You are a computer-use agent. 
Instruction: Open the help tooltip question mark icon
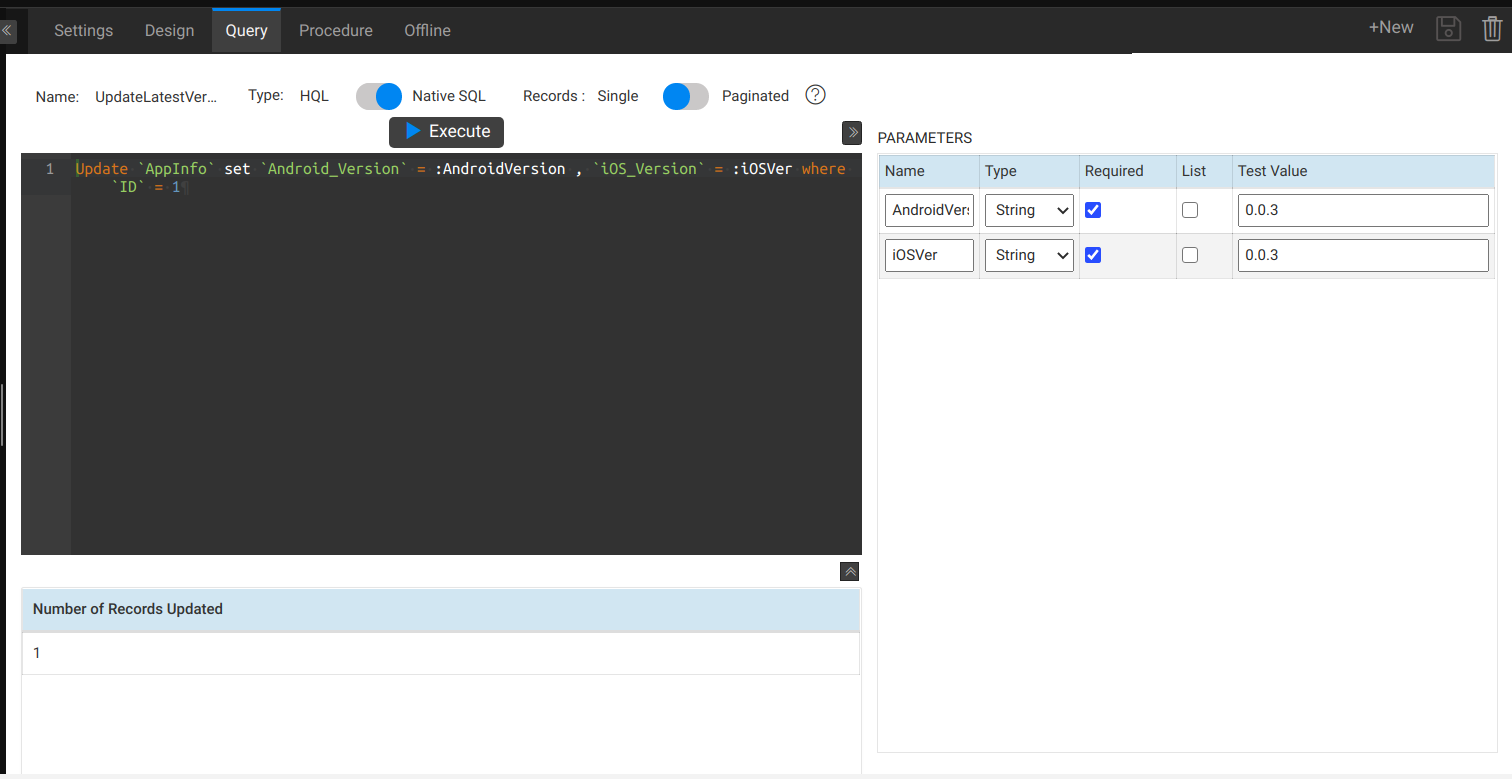click(815, 95)
